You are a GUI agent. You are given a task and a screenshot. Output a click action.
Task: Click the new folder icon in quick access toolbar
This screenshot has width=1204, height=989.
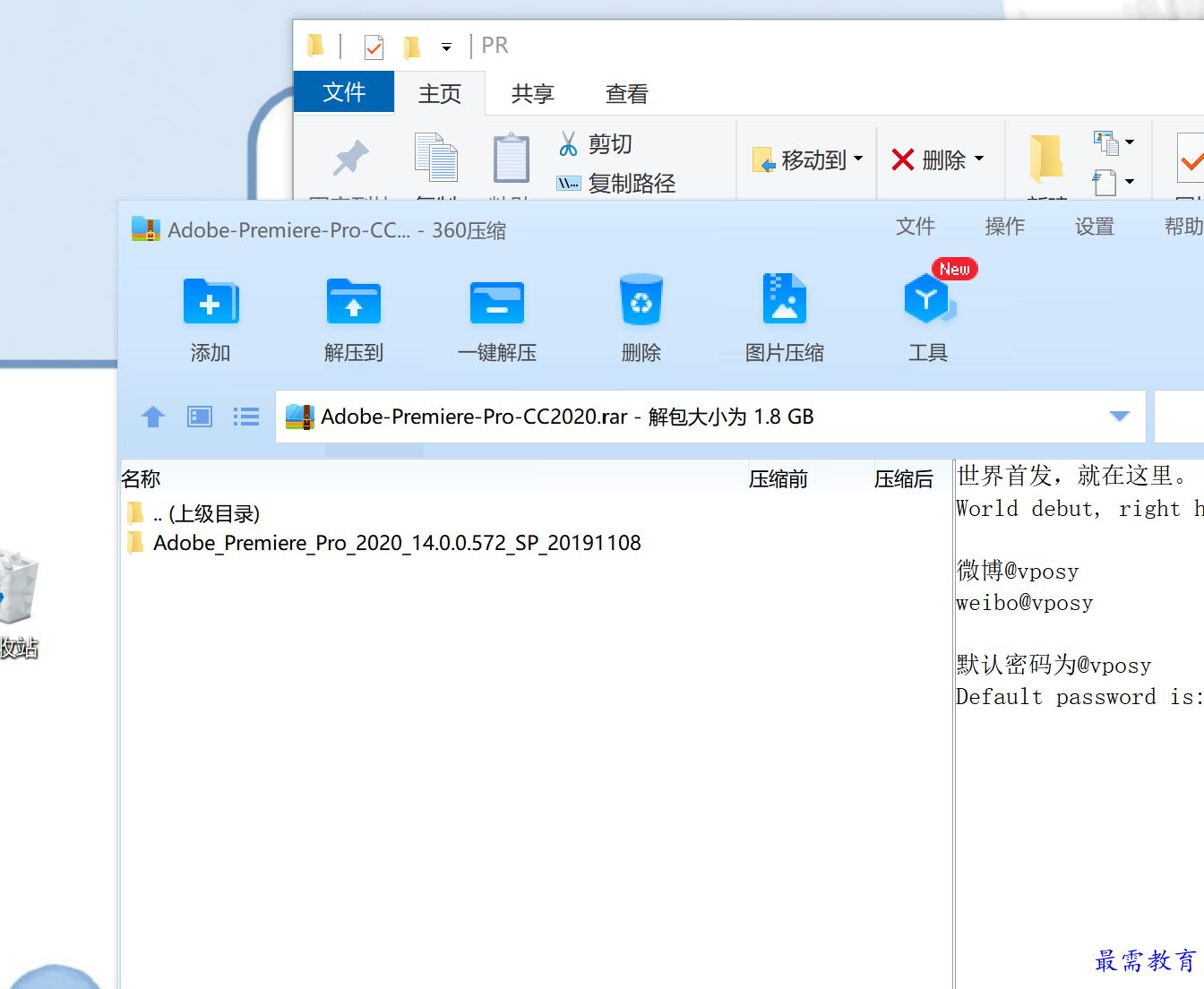click(412, 46)
